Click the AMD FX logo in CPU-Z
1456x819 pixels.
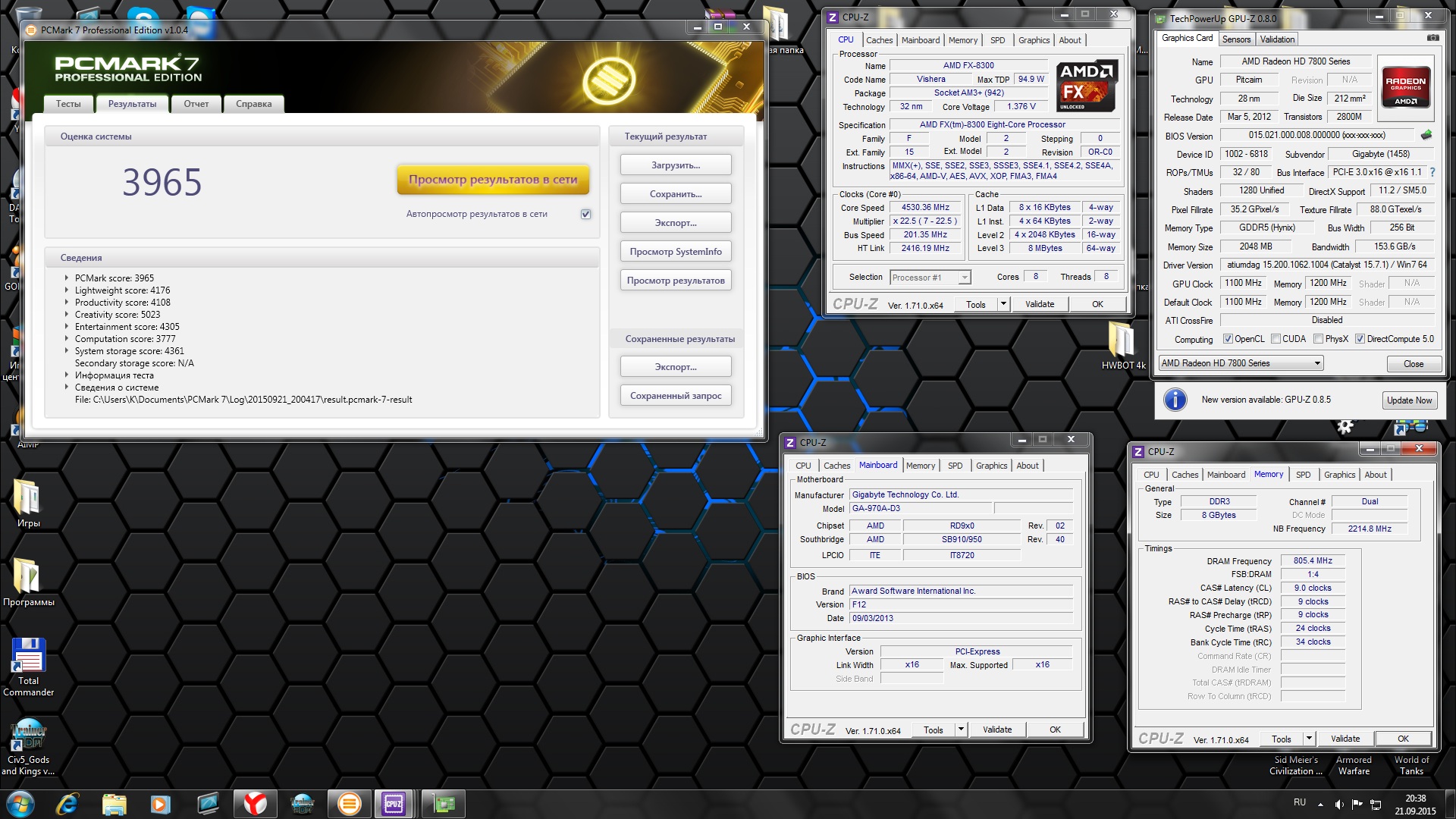pyautogui.click(x=1086, y=86)
